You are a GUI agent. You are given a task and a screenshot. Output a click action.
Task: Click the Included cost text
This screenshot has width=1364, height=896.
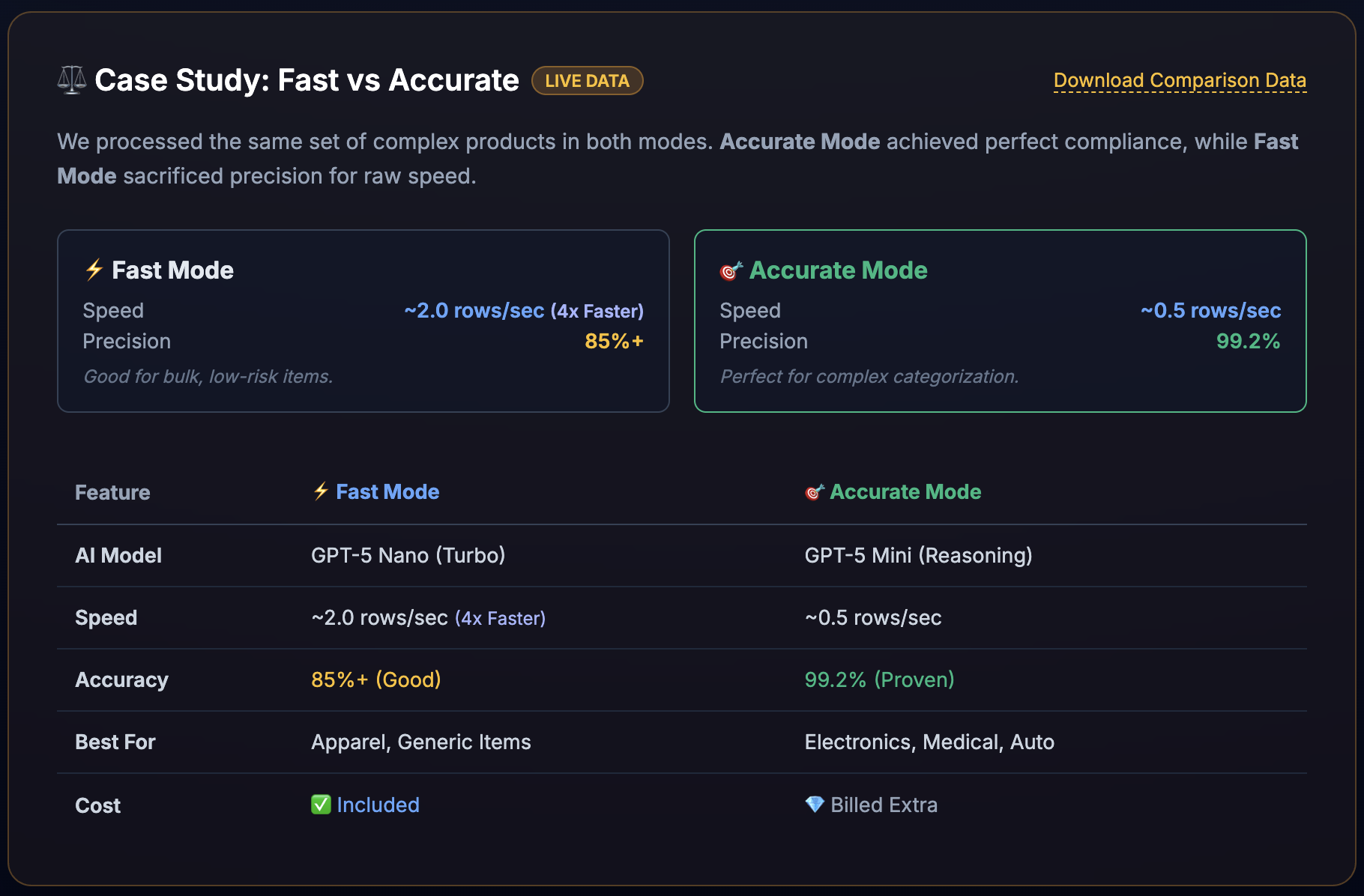pyautogui.click(x=378, y=805)
